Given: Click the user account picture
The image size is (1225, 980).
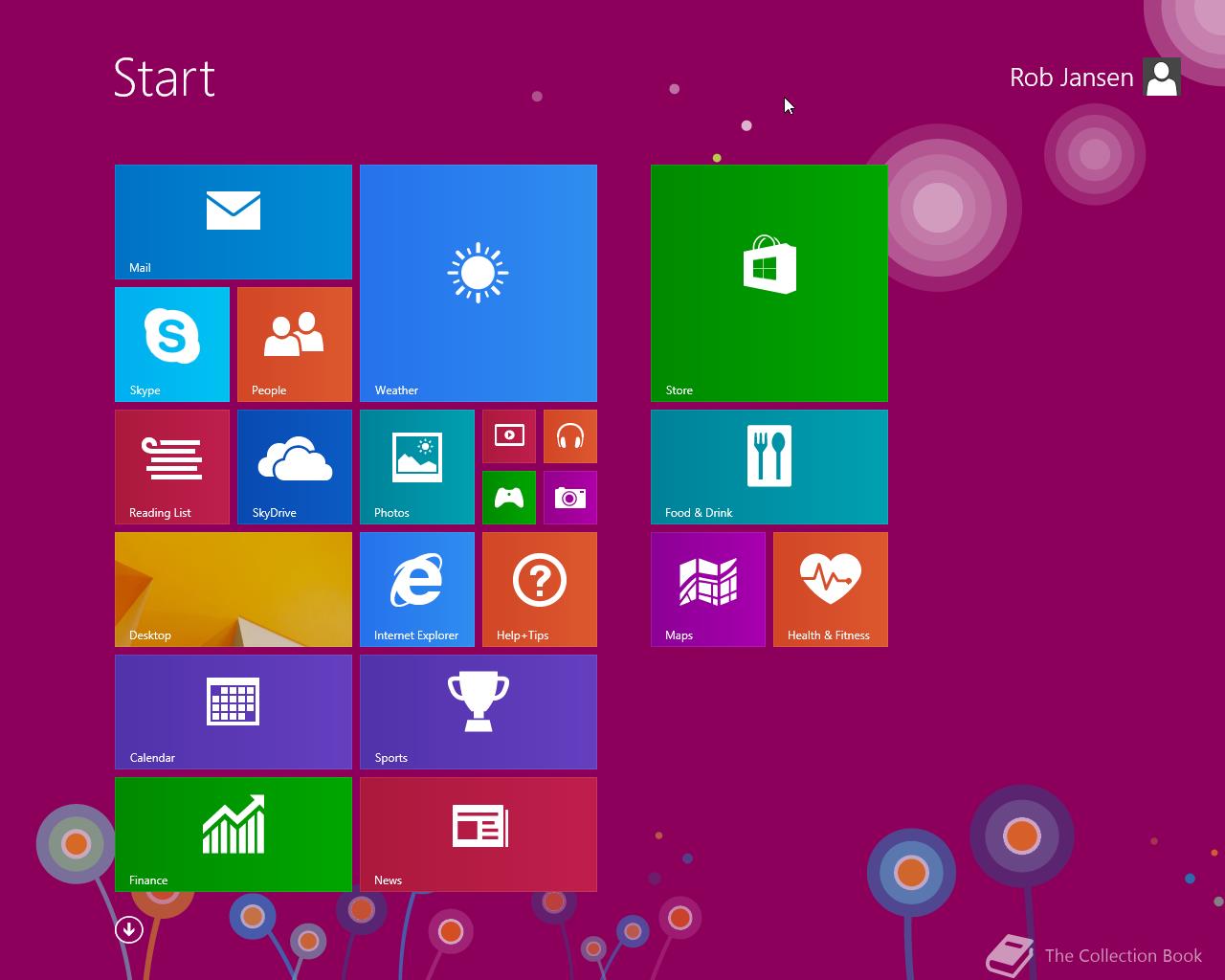Looking at the screenshot, I should [x=1162, y=78].
